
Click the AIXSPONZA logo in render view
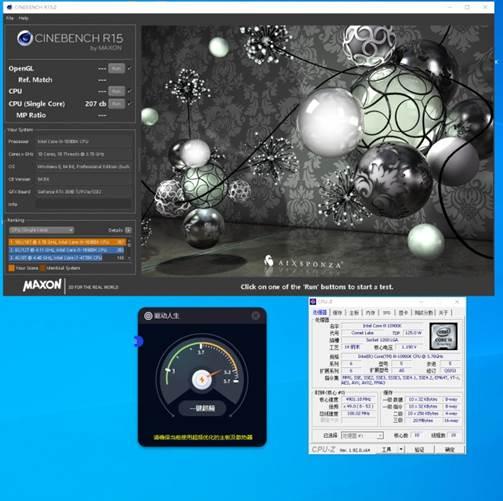pyautogui.click(x=303, y=263)
